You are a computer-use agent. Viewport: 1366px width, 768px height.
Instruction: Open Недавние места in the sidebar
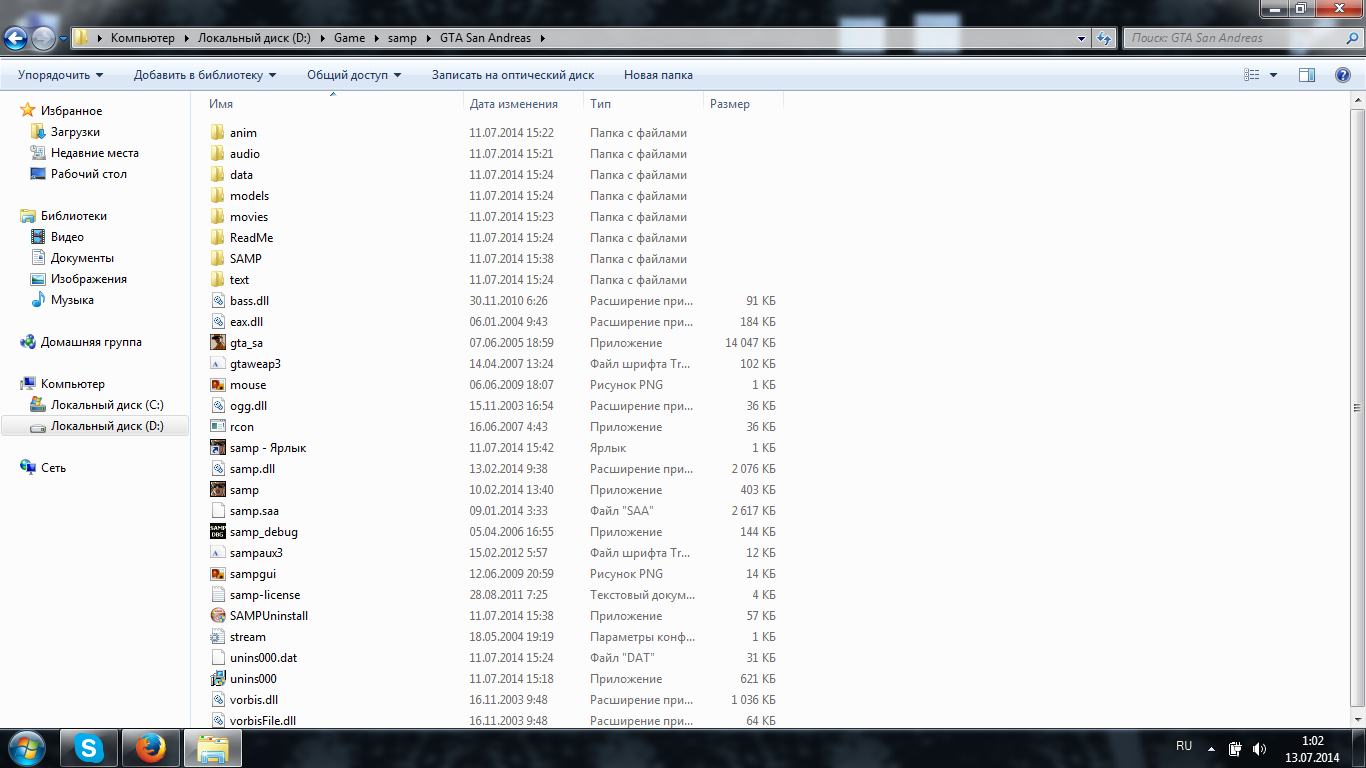coord(95,153)
